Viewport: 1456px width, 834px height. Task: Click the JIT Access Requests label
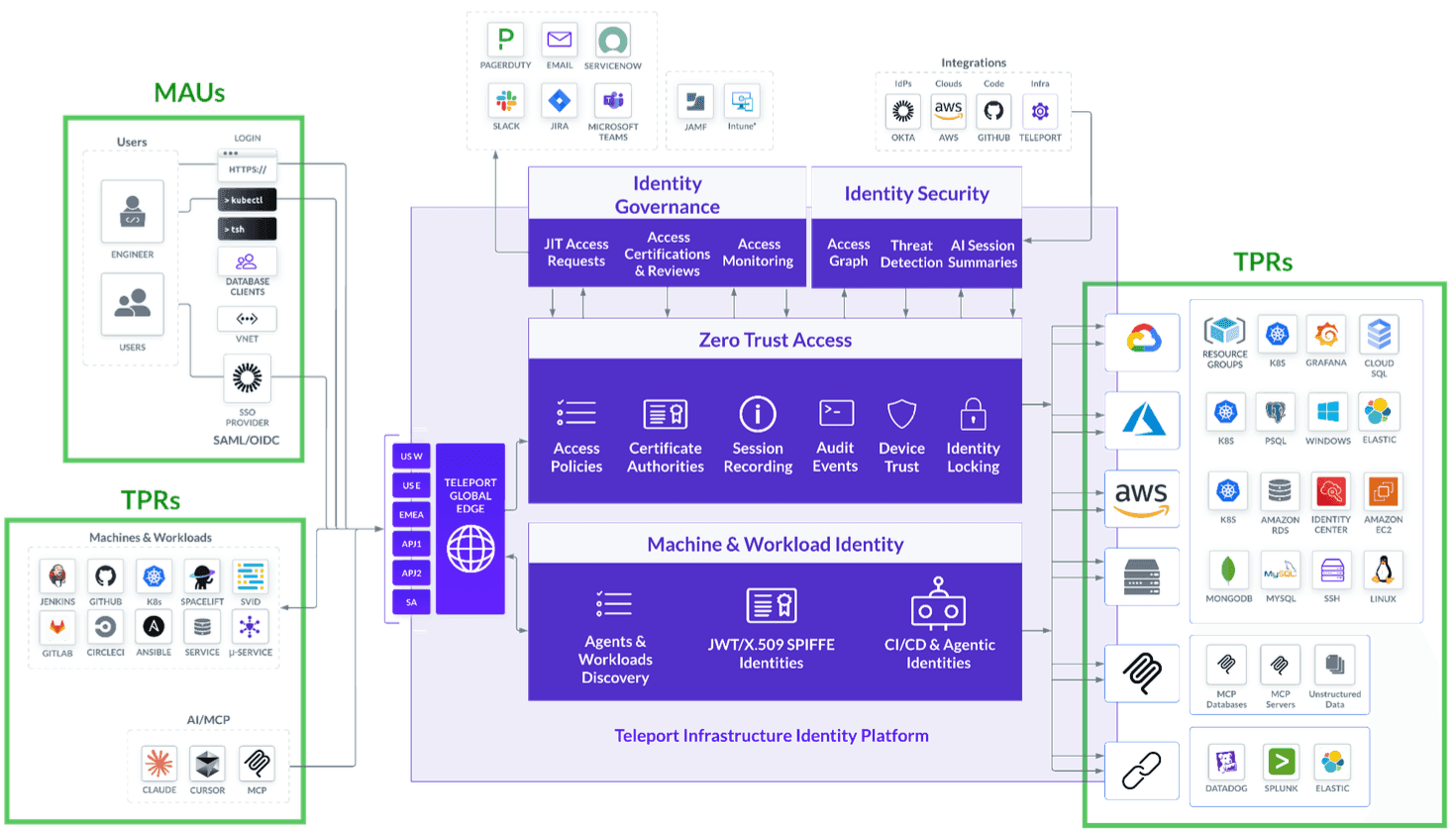[576, 253]
